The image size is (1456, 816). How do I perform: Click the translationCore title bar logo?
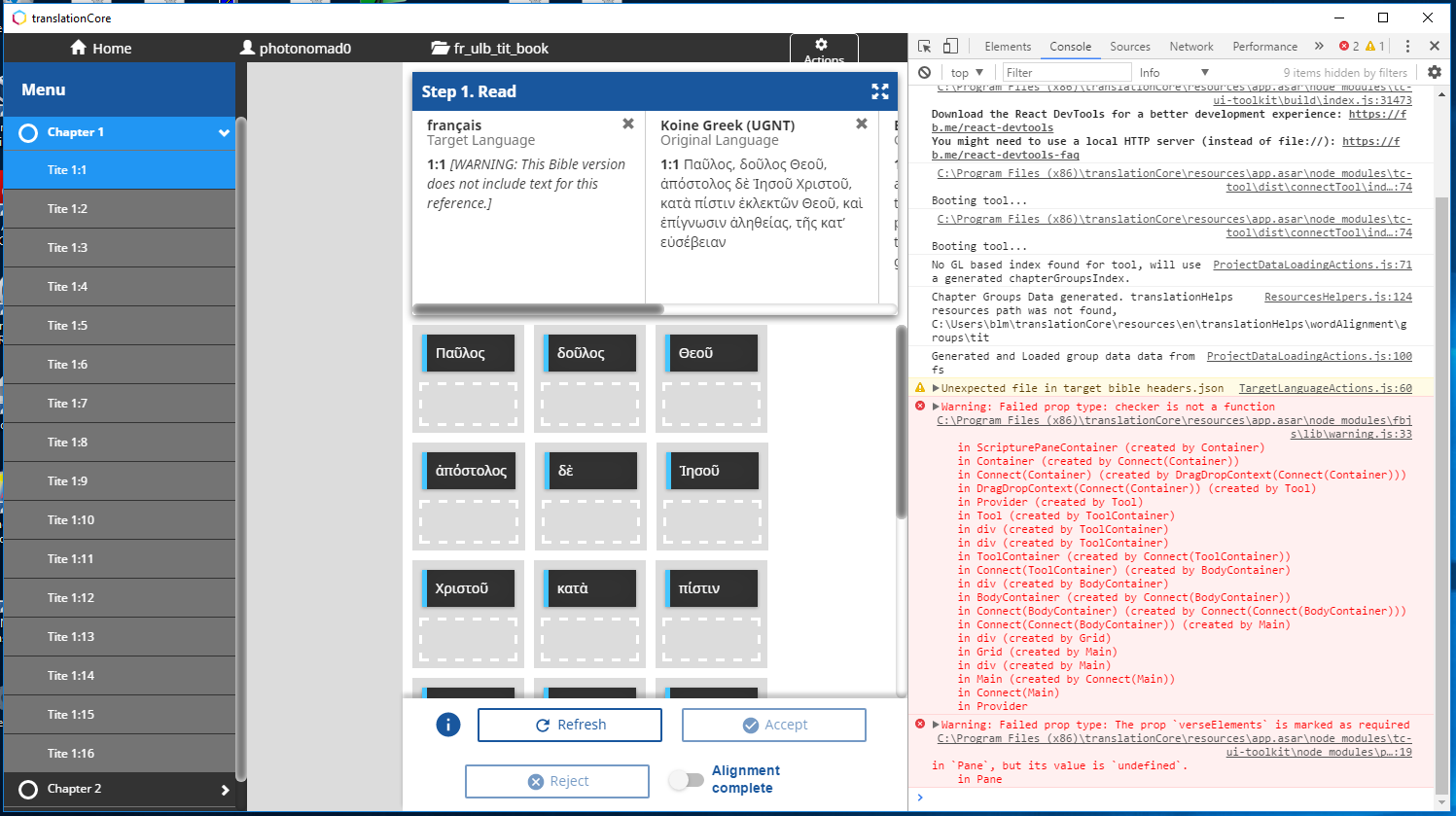pos(18,18)
